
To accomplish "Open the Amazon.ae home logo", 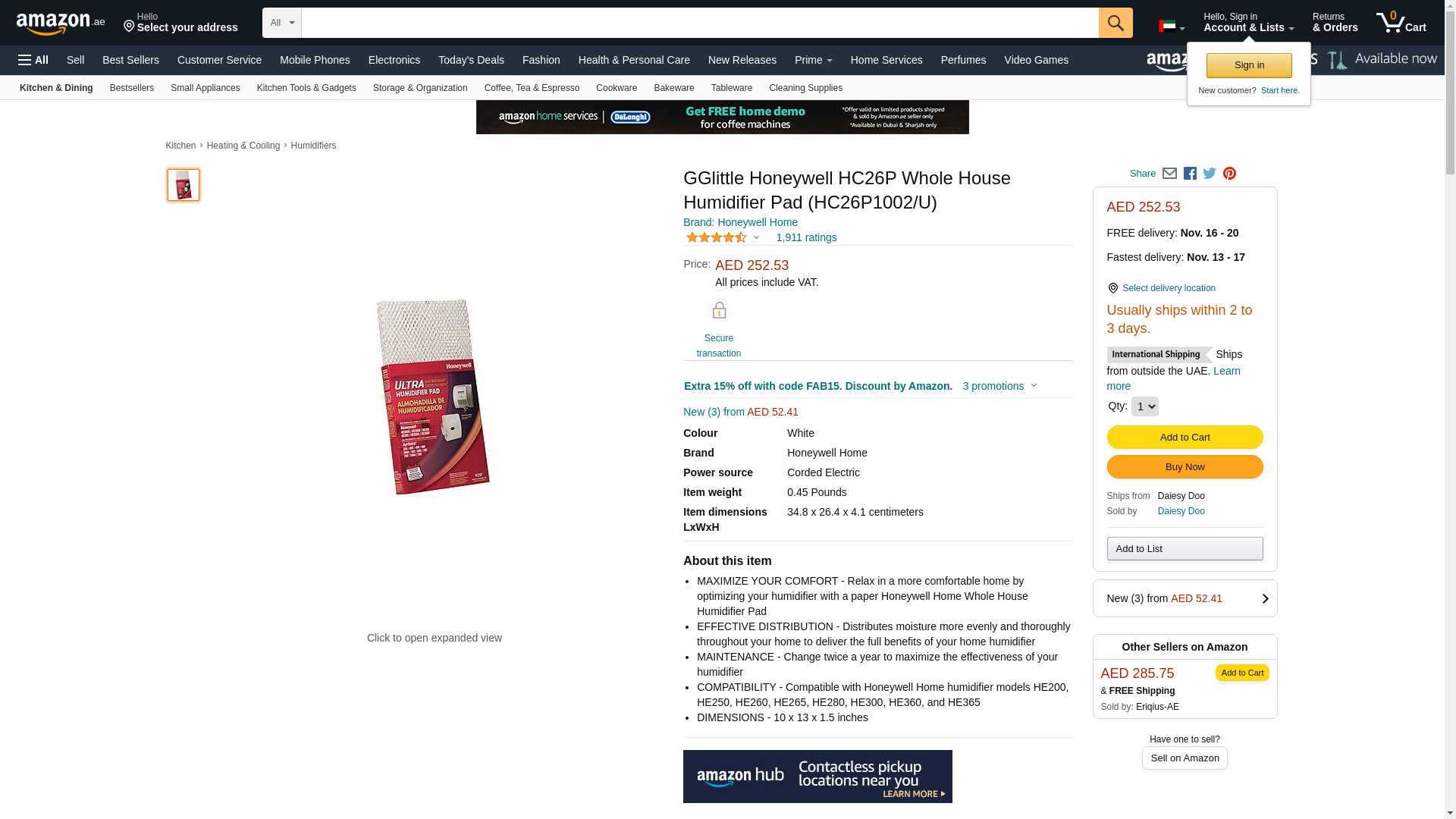I will click(61, 24).
